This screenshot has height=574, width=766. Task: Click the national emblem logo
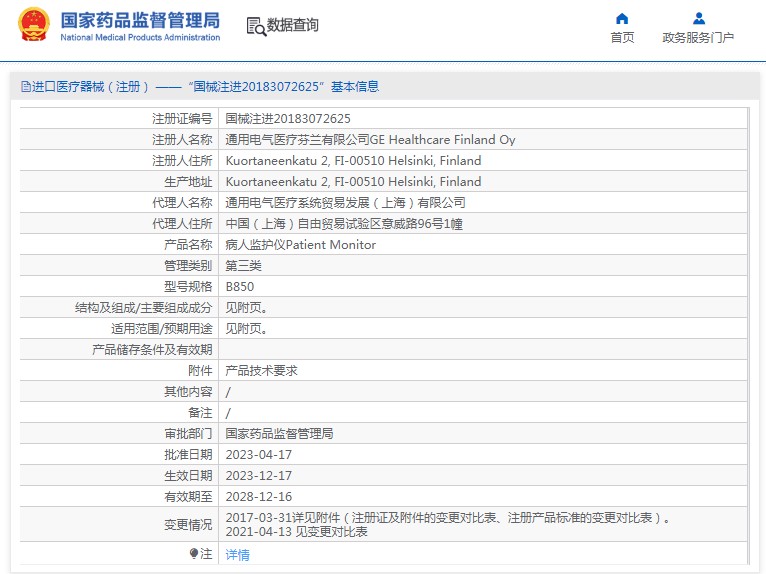coord(34,24)
